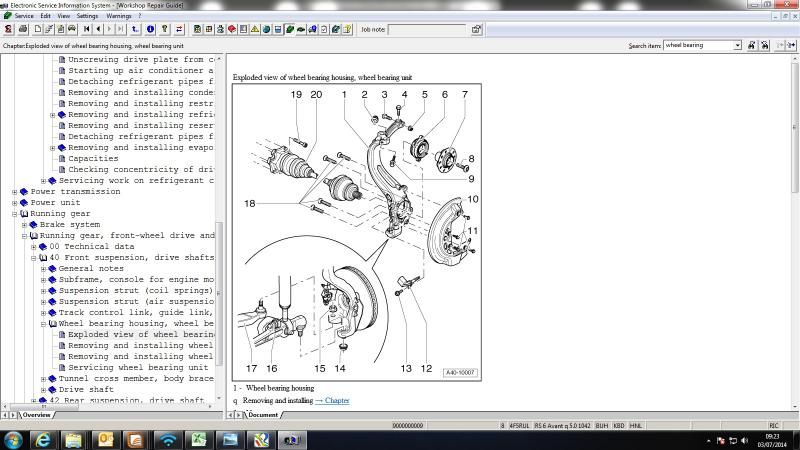Click the system tray volume icon

[x=744, y=440]
